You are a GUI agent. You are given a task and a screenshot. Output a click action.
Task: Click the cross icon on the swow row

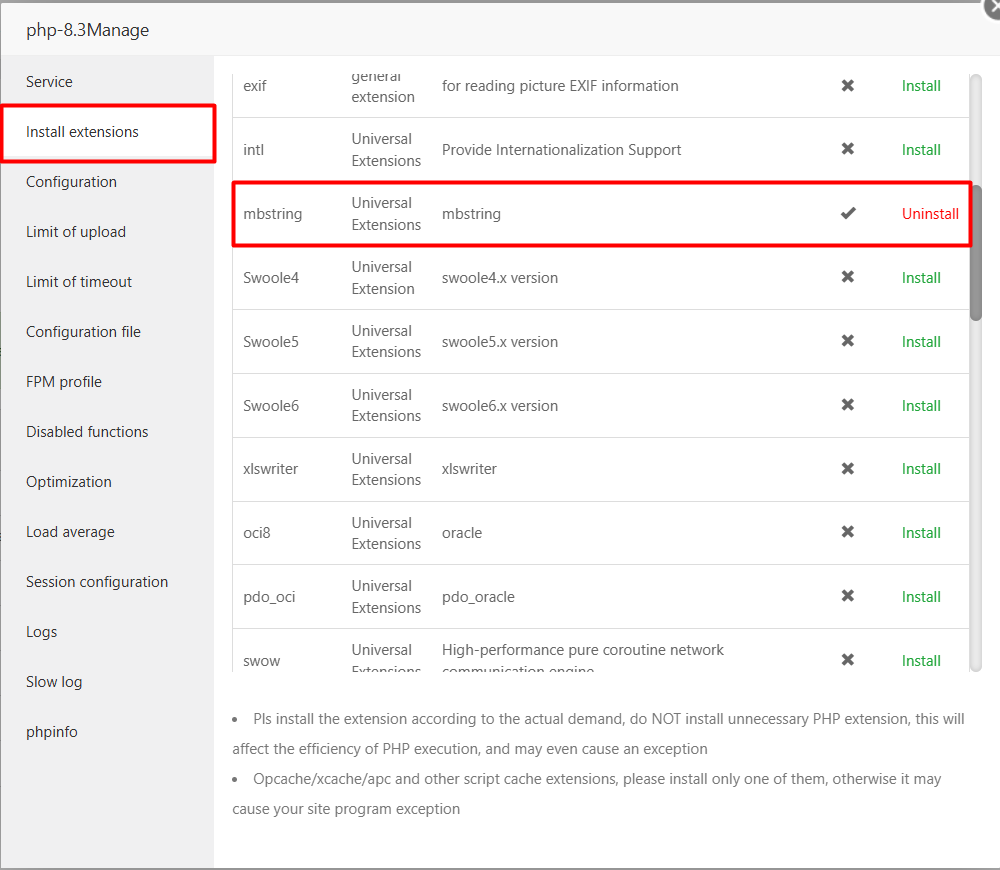[x=847, y=659]
